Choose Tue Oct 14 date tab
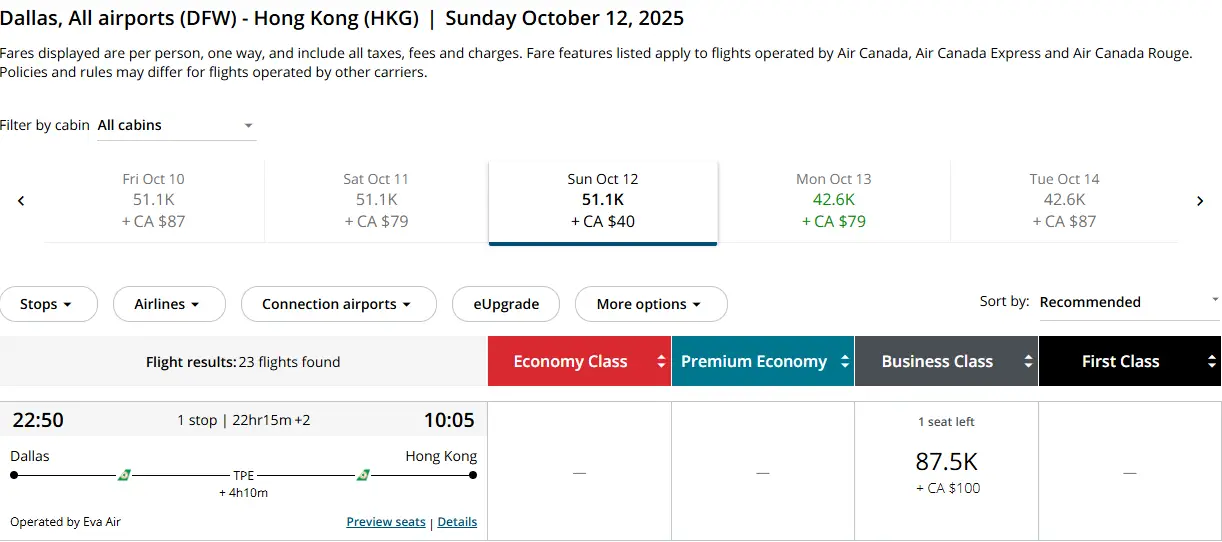Image resolution: width=1222 pixels, height=542 pixels. (1064, 201)
